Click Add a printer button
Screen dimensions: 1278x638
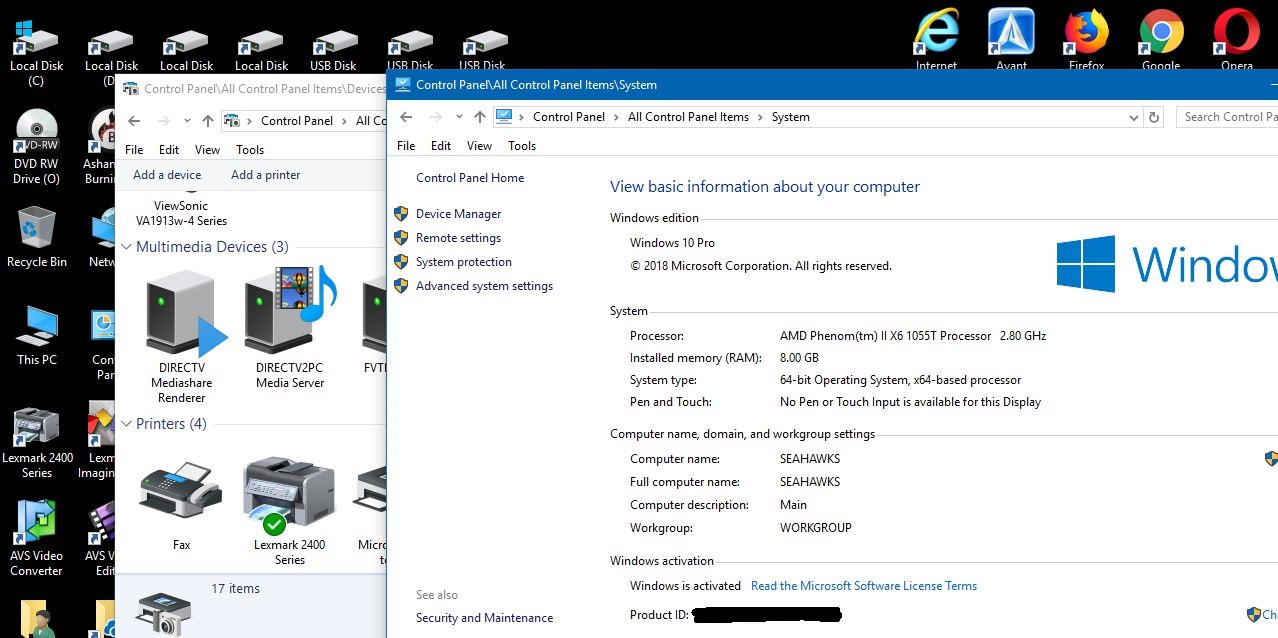point(265,175)
